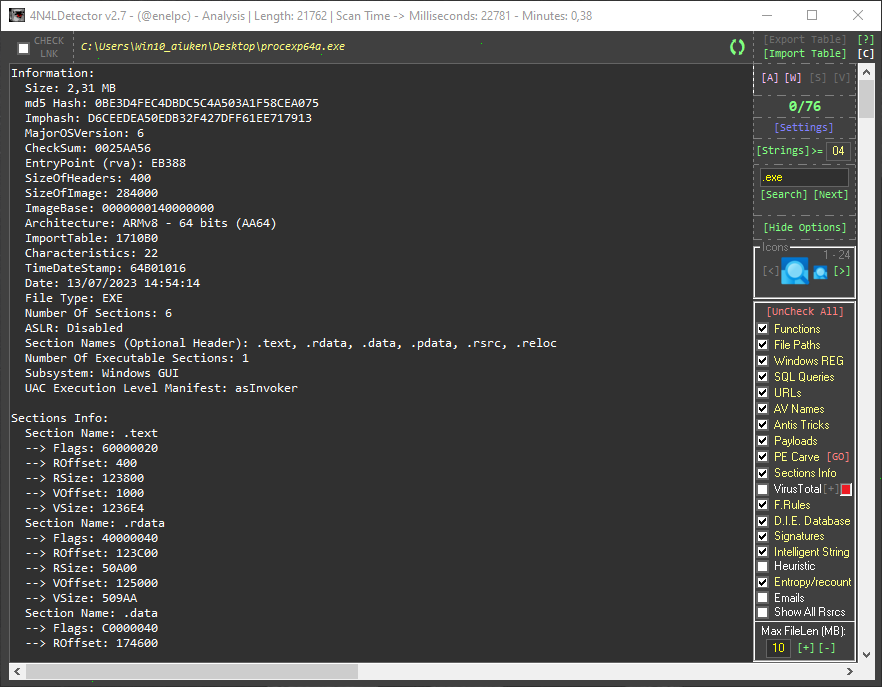
Task: Click the green refresh icon beside file path
Action: point(737,47)
